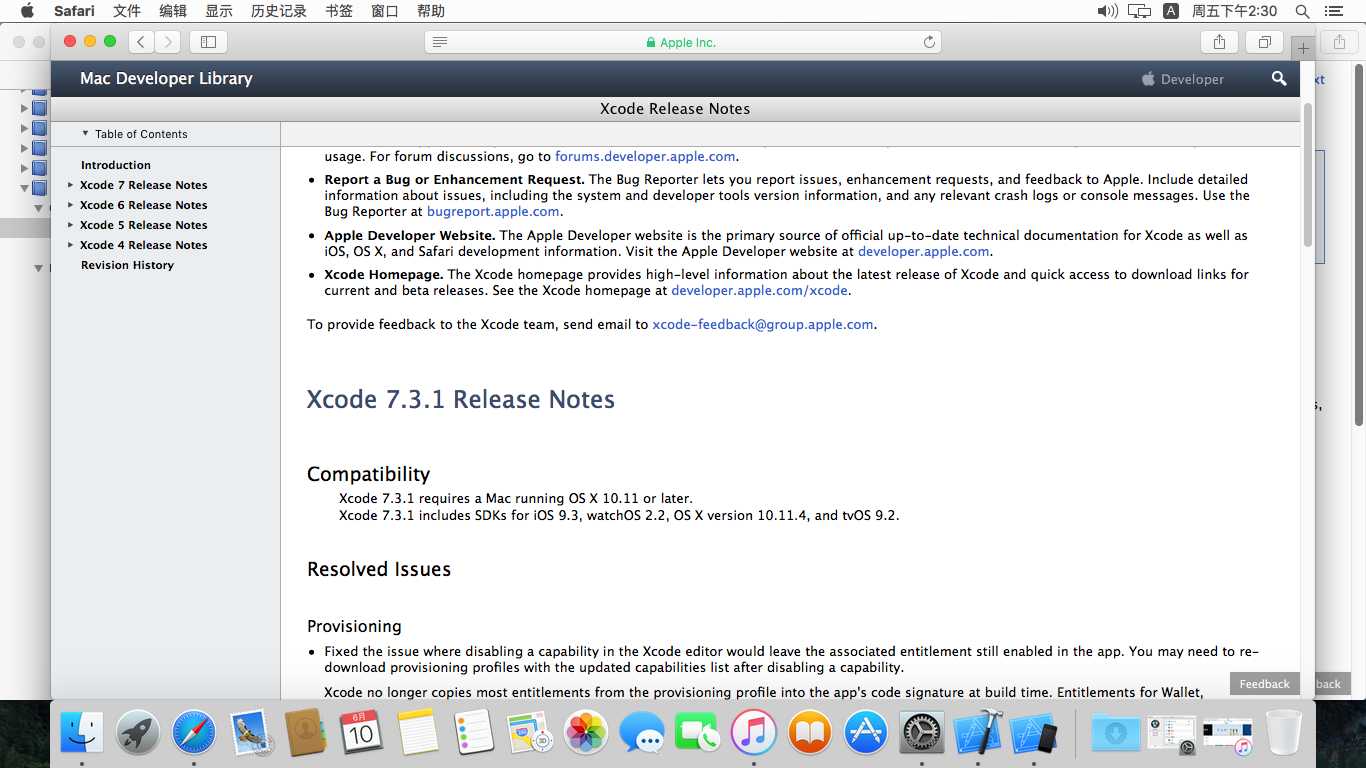
Task: Open the 历史记录 menu
Action: (x=279, y=11)
